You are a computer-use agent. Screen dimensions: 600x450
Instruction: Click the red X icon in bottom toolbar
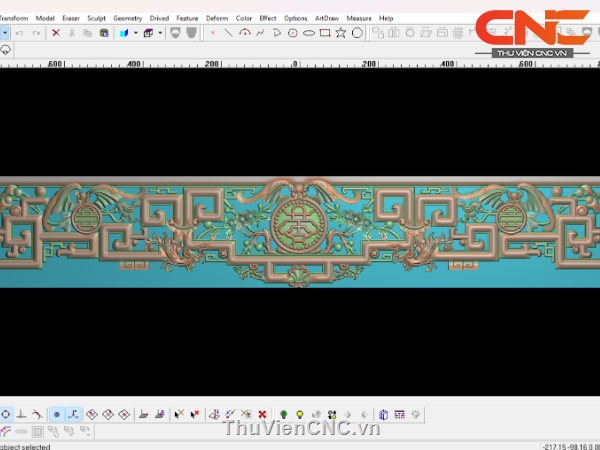262,414
